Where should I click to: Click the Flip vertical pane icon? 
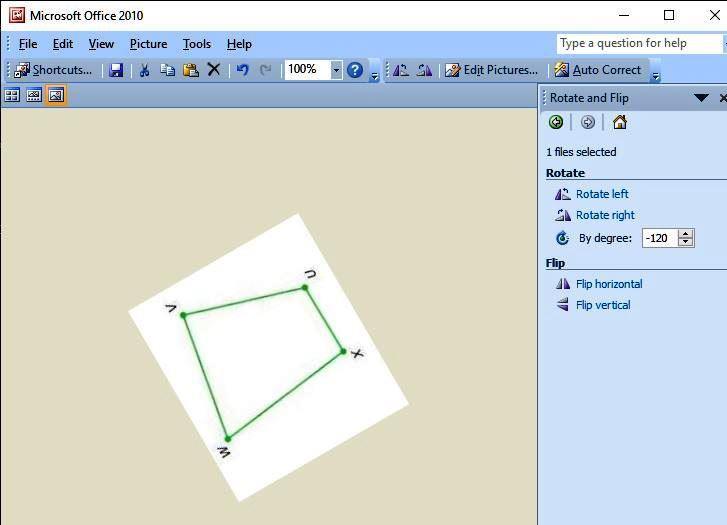pos(562,305)
